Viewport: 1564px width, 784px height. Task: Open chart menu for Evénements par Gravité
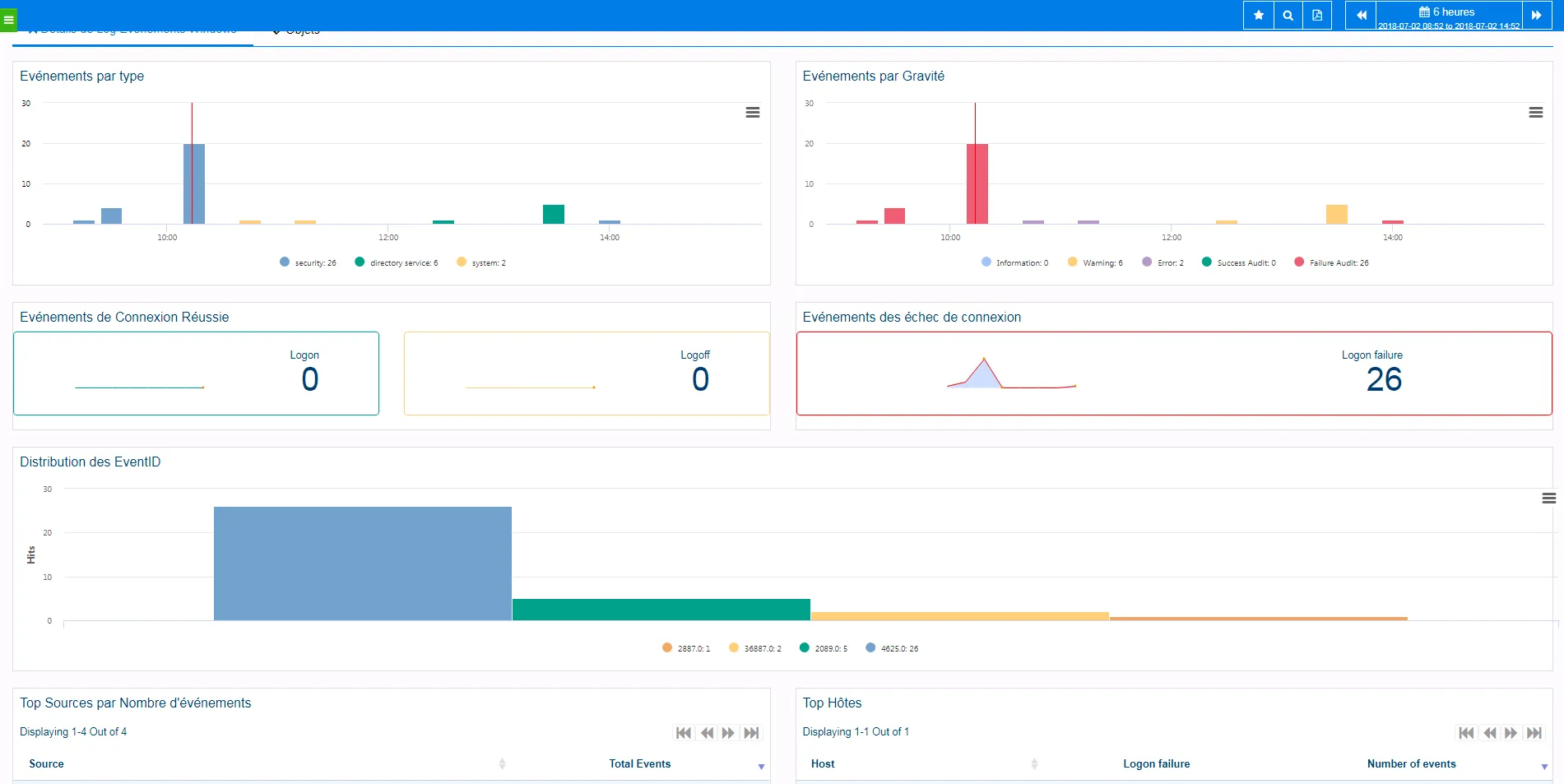pos(1535,113)
